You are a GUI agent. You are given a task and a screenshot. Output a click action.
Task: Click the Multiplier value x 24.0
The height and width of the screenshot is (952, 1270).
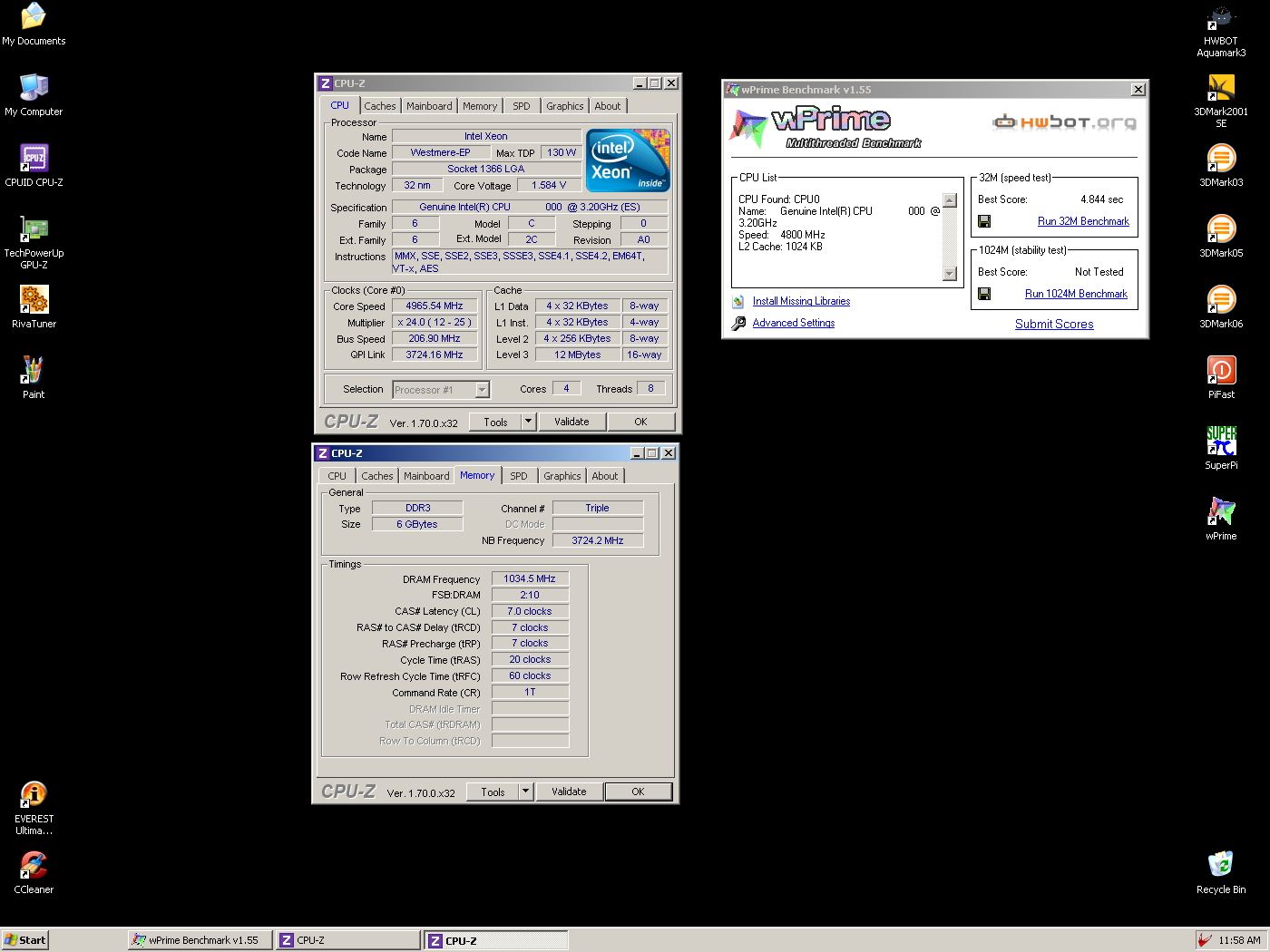pos(435,323)
